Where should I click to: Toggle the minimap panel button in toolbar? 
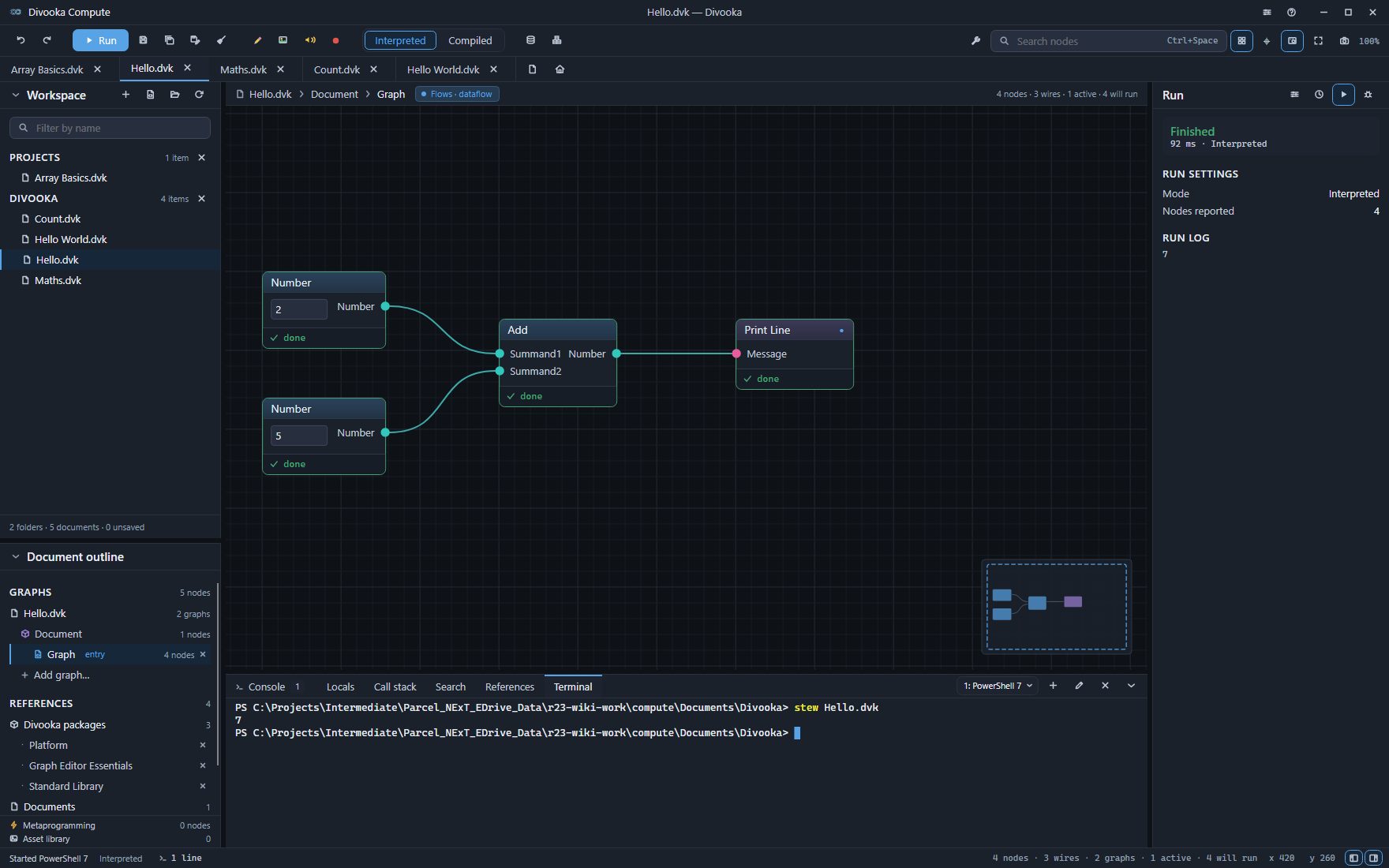pos(1292,41)
